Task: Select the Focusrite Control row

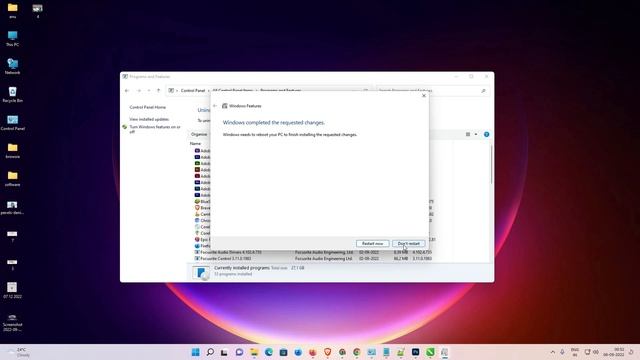Action: (313, 258)
